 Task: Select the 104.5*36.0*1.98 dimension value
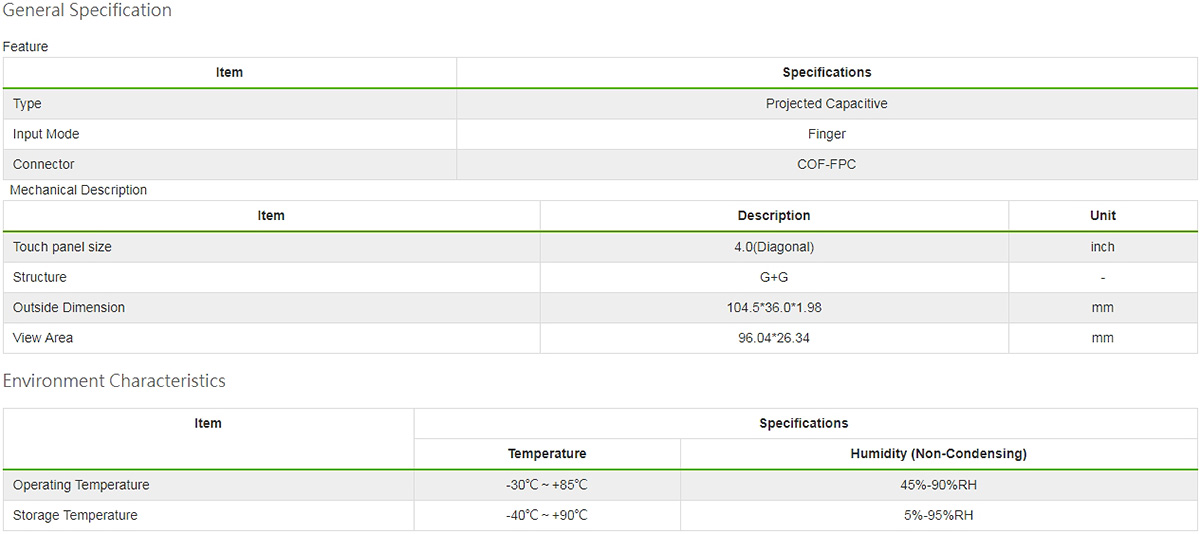[x=773, y=307]
